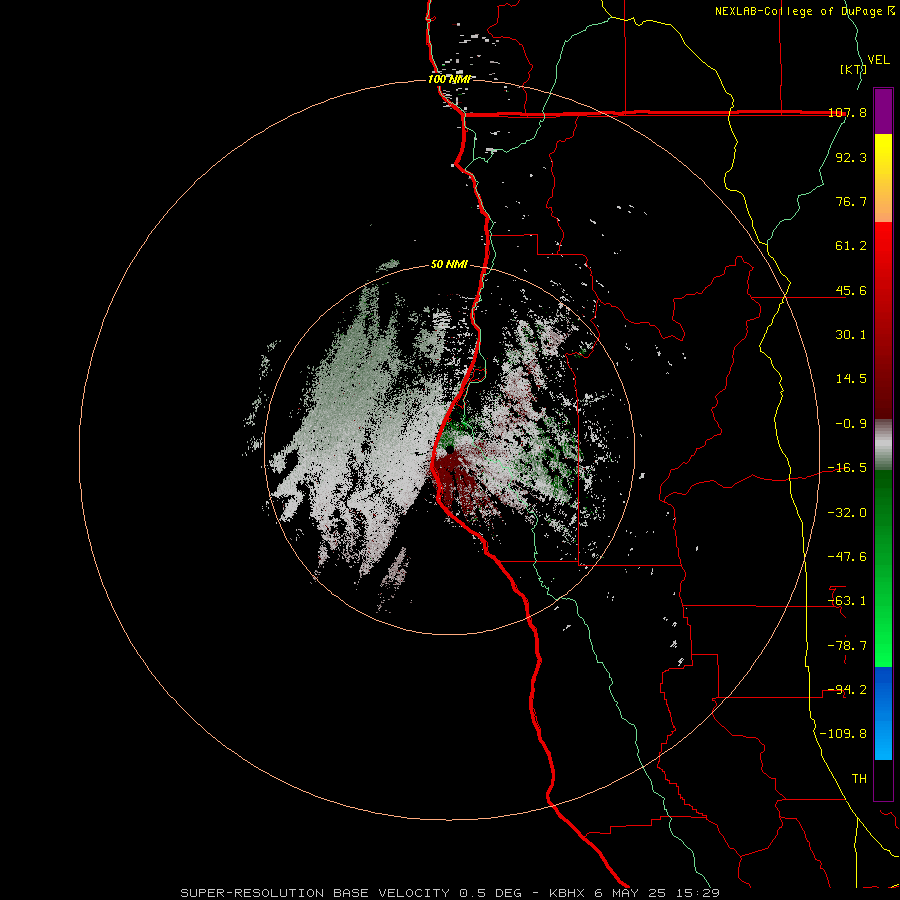
Task: Click the 107.8 legend value
Action: click(847, 113)
